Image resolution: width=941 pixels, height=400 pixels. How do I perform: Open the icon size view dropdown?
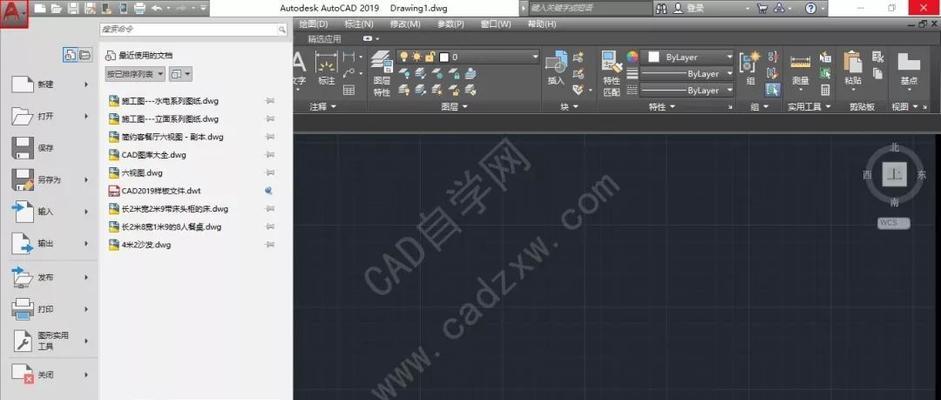(181, 74)
